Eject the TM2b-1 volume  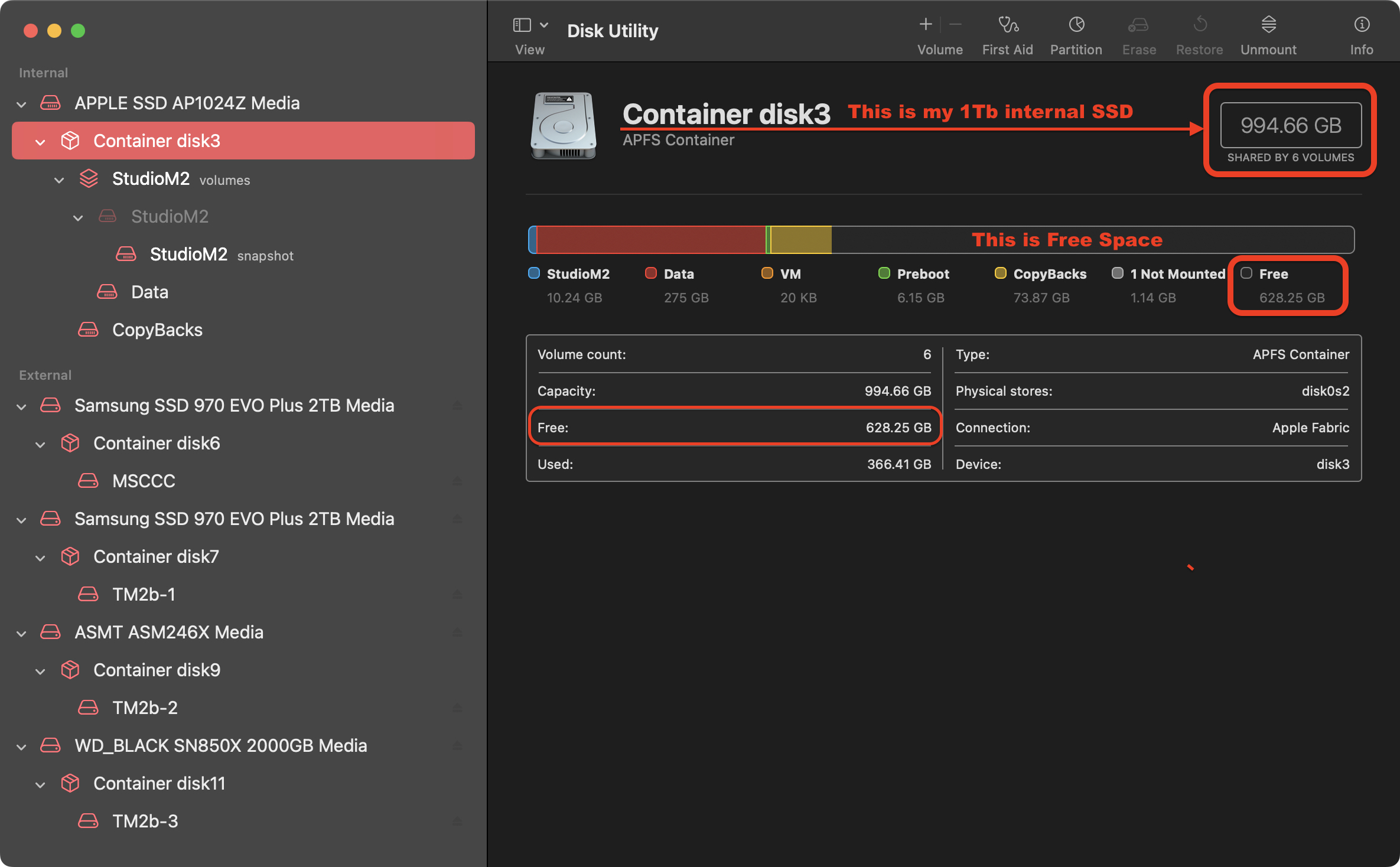tap(457, 595)
